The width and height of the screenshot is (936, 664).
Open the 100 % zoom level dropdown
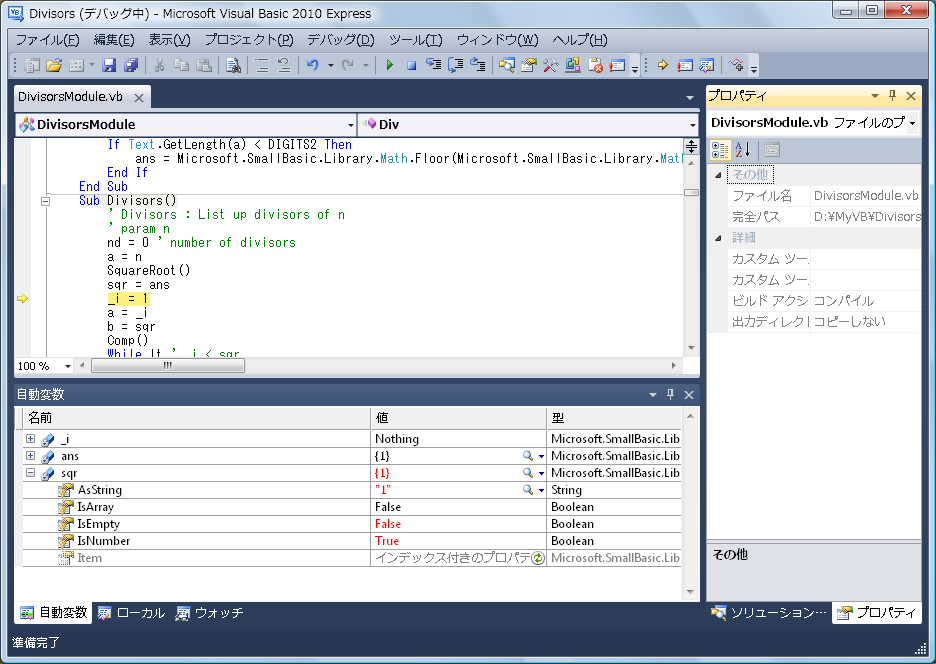pyautogui.click(x=68, y=367)
